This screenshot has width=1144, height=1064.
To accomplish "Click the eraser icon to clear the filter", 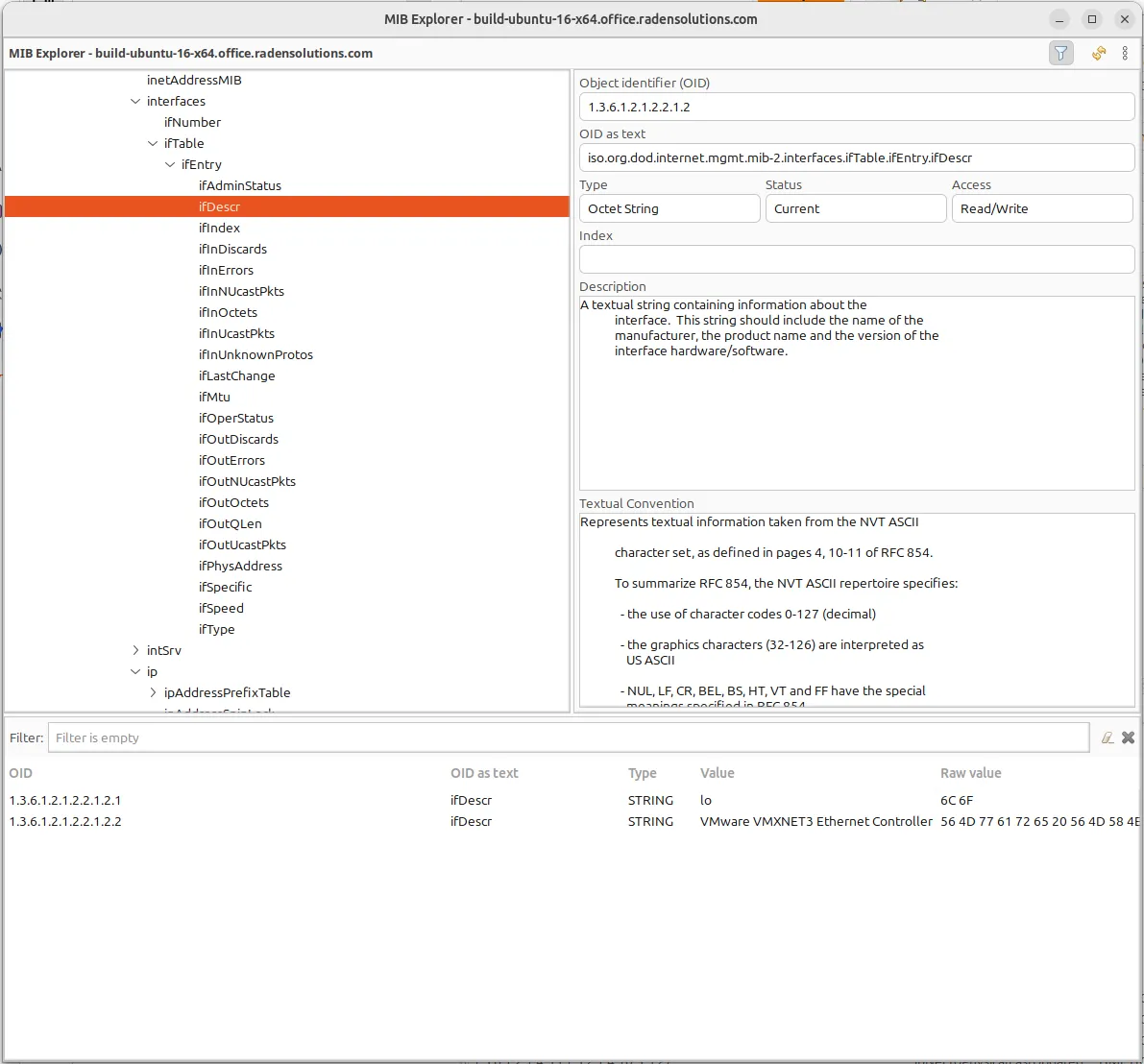I will point(1107,738).
